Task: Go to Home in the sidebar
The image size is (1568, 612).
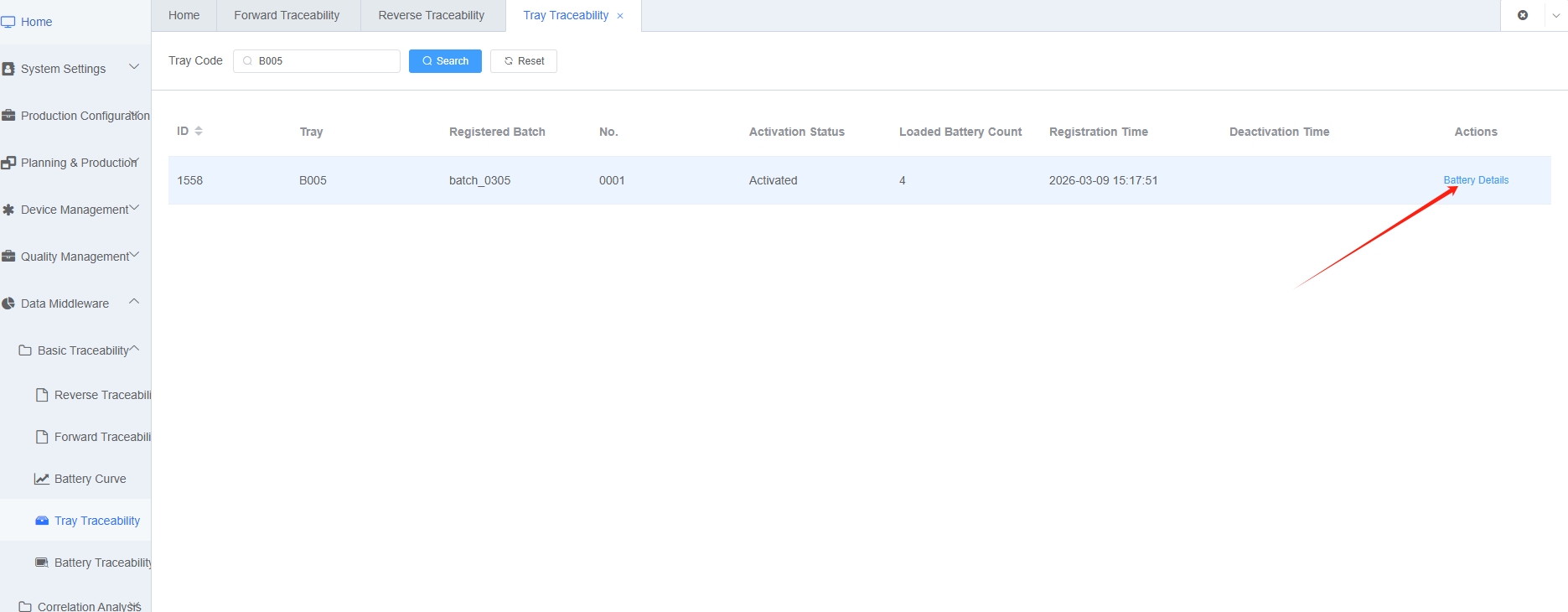Action: [x=36, y=22]
